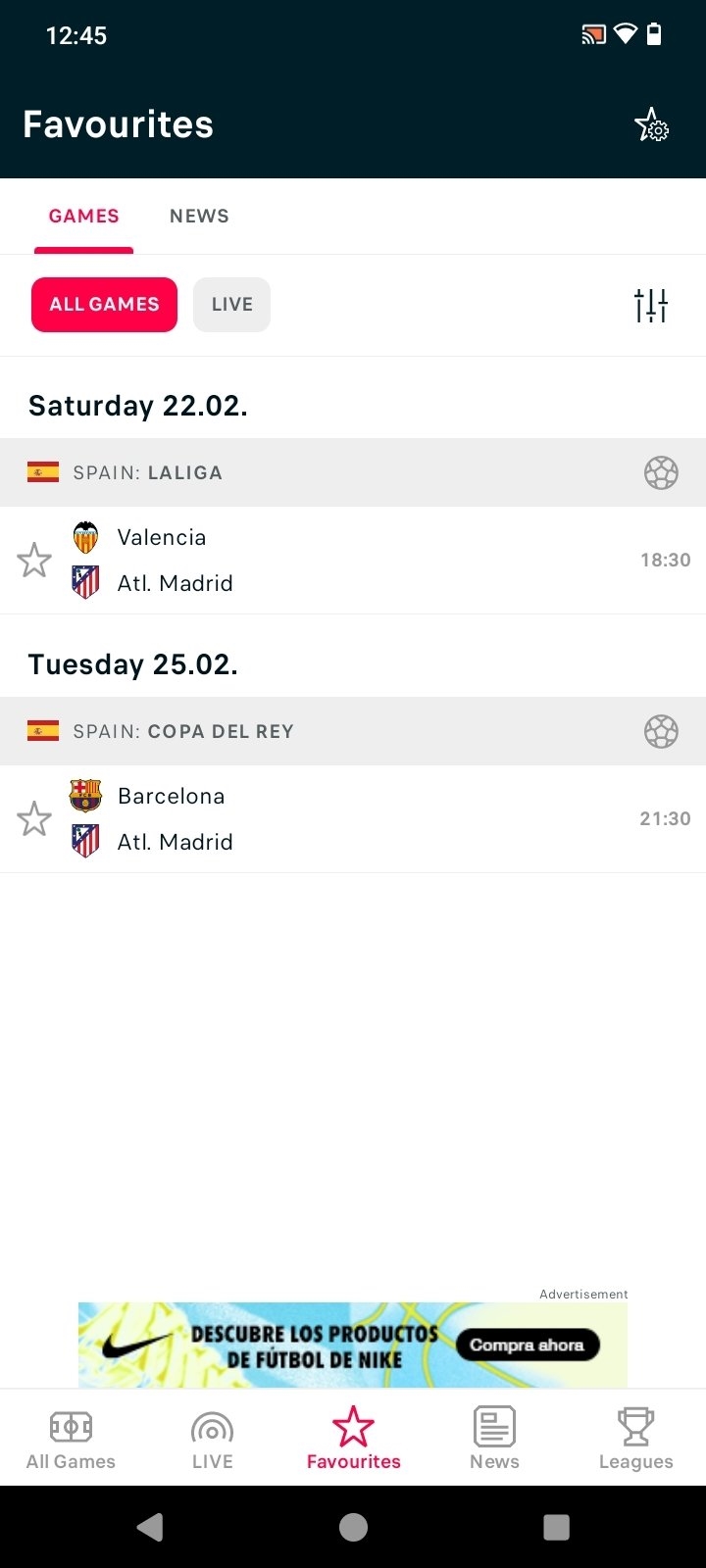Open Leagues in bottom navigation
The height and width of the screenshot is (1568, 706).
pos(635,1438)
